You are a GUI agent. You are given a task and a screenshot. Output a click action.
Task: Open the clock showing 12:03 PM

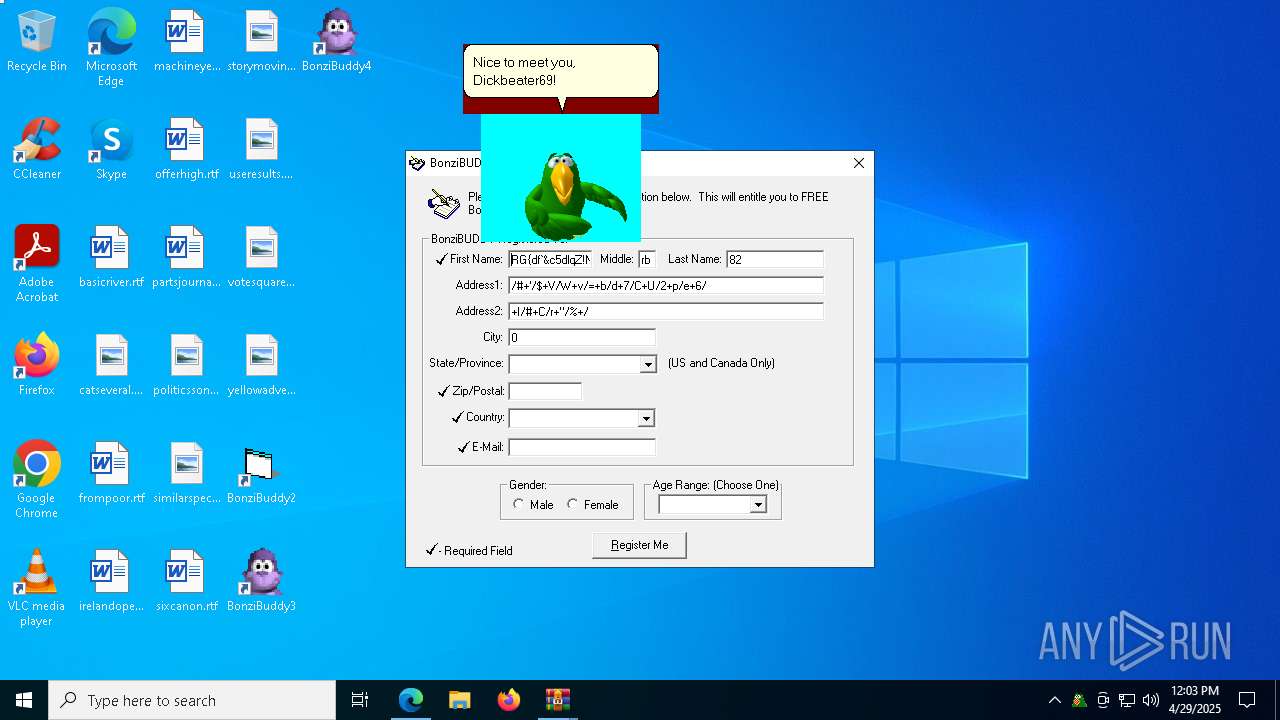[1195, 700]
